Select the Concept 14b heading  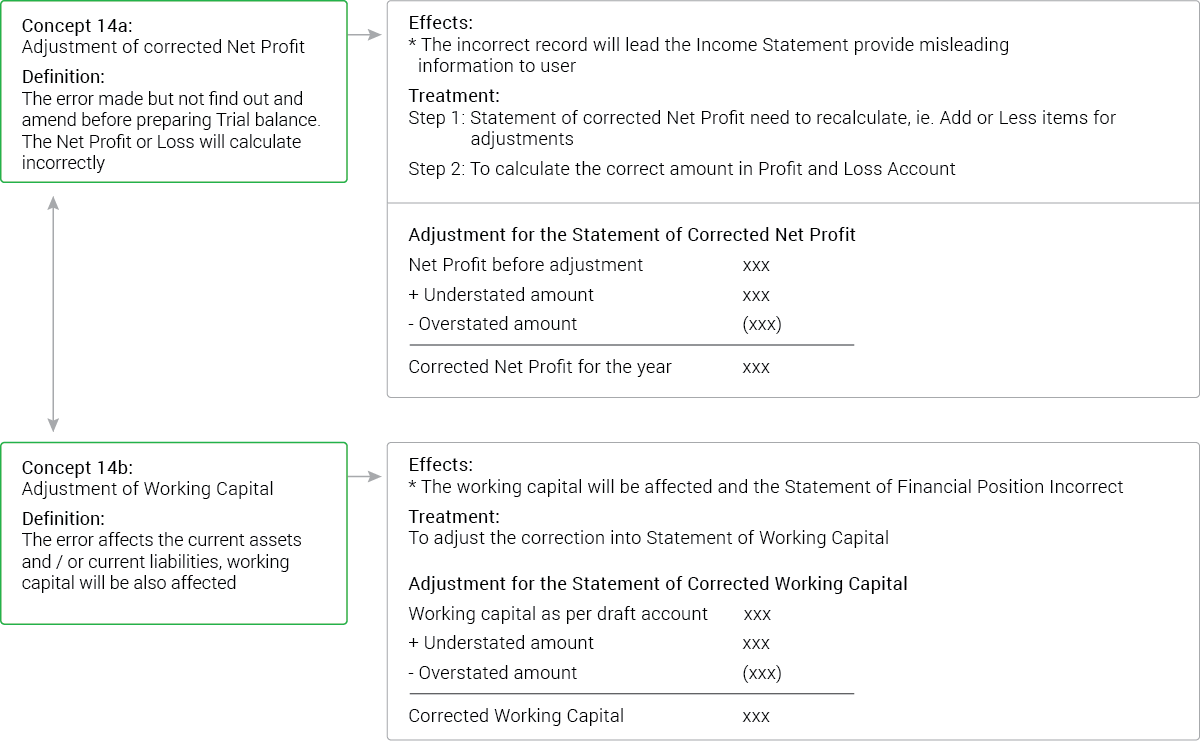point(77,467)
